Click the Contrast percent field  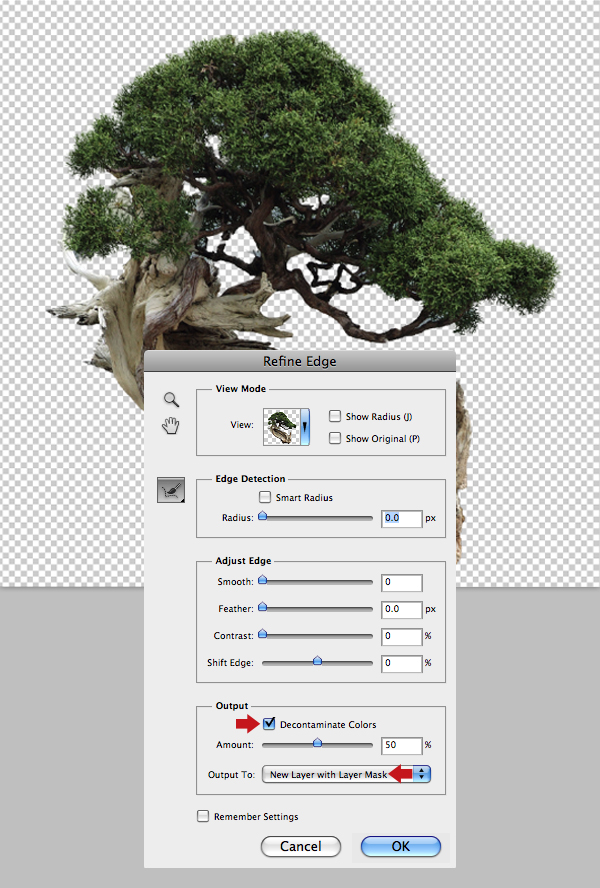tap(402, 637)
